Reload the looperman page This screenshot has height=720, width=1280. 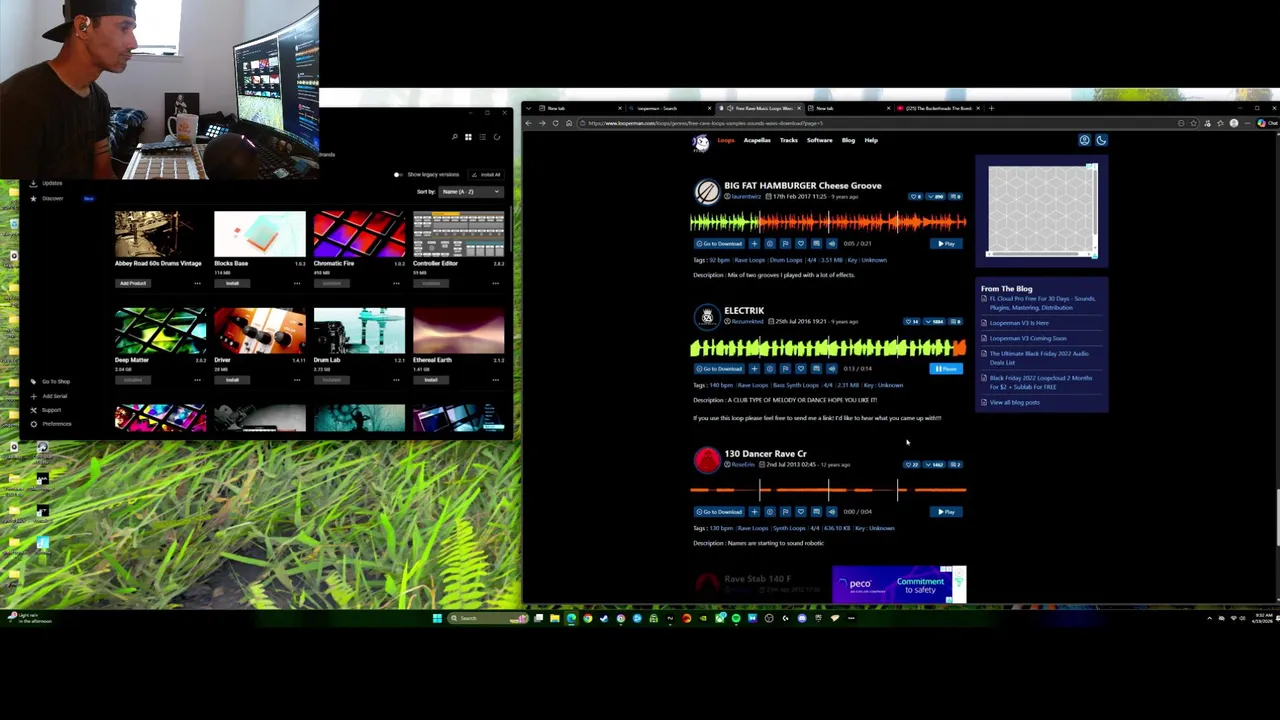pyautogui.click(x=555, y=123)
